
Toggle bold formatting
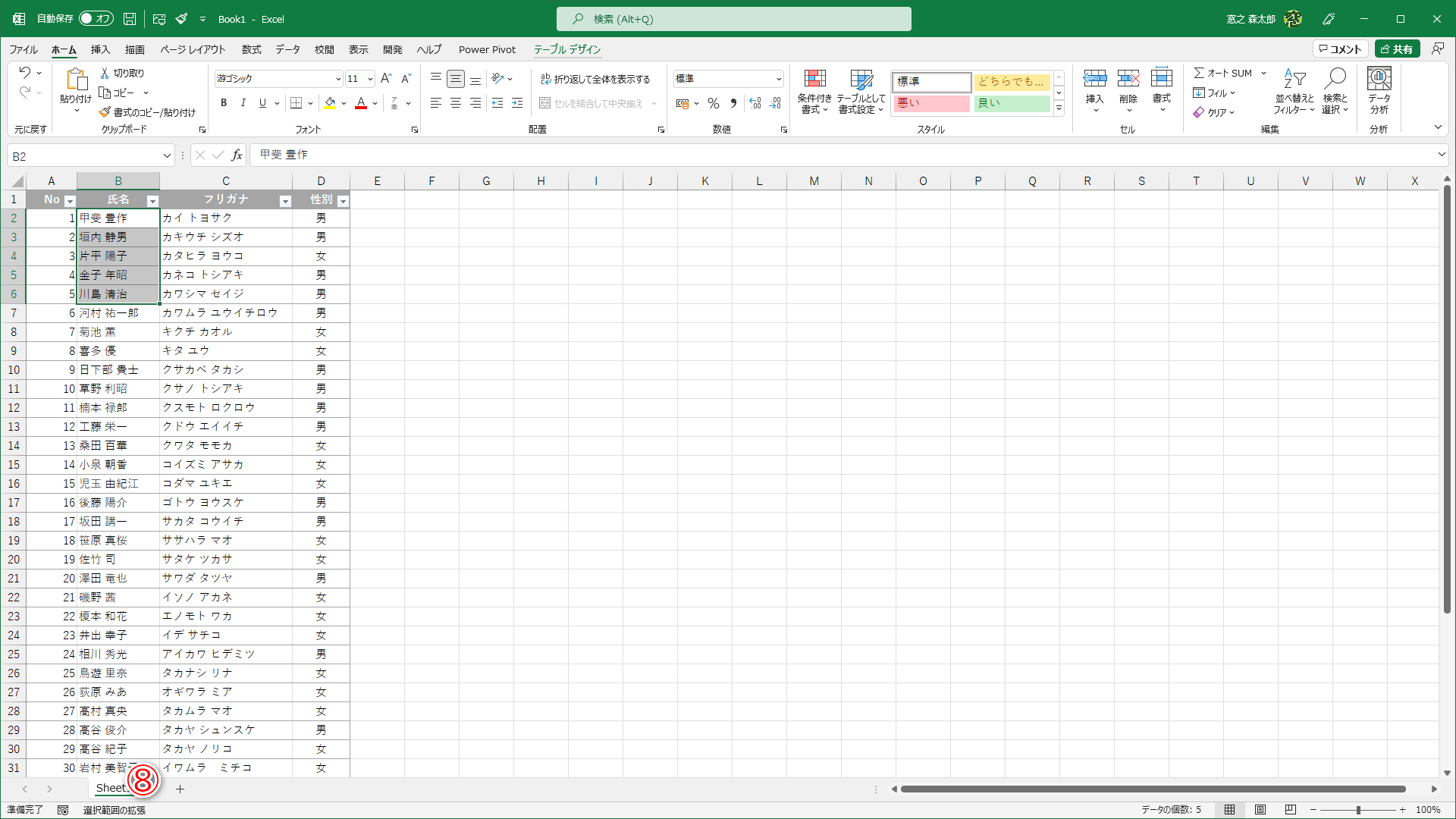(223, 103)
